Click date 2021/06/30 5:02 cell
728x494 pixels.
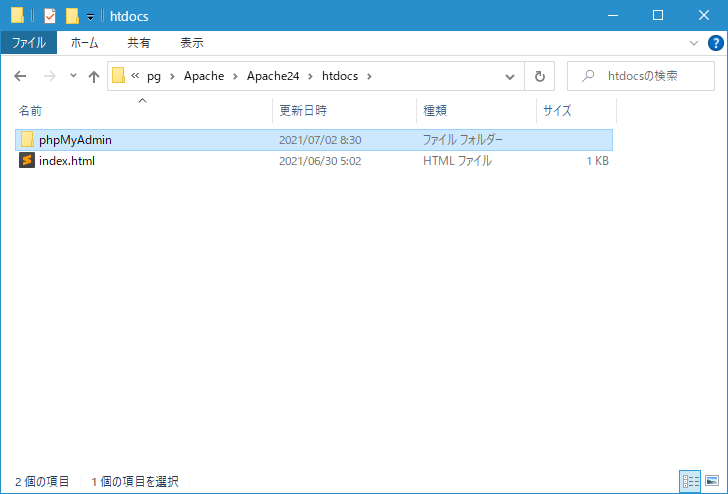(x=320, y=161)
